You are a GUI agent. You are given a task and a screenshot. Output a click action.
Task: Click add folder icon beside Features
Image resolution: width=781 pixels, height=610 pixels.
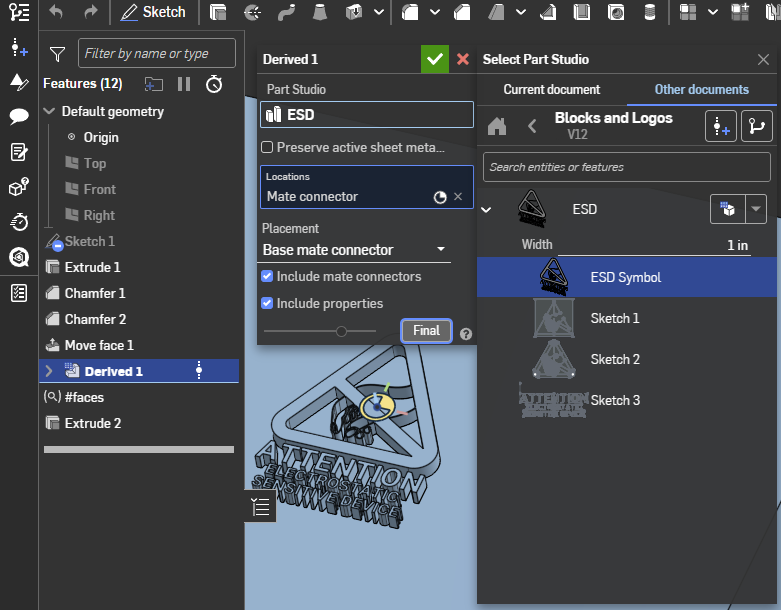point(153,84)
